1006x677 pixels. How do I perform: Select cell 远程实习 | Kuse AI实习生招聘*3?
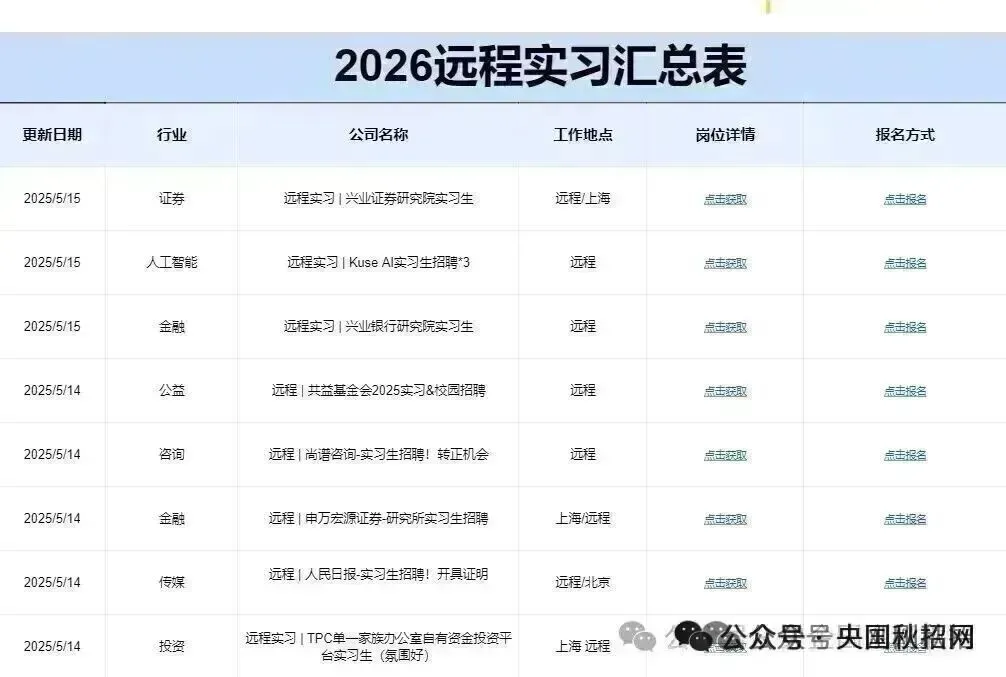tap(378, 262)
